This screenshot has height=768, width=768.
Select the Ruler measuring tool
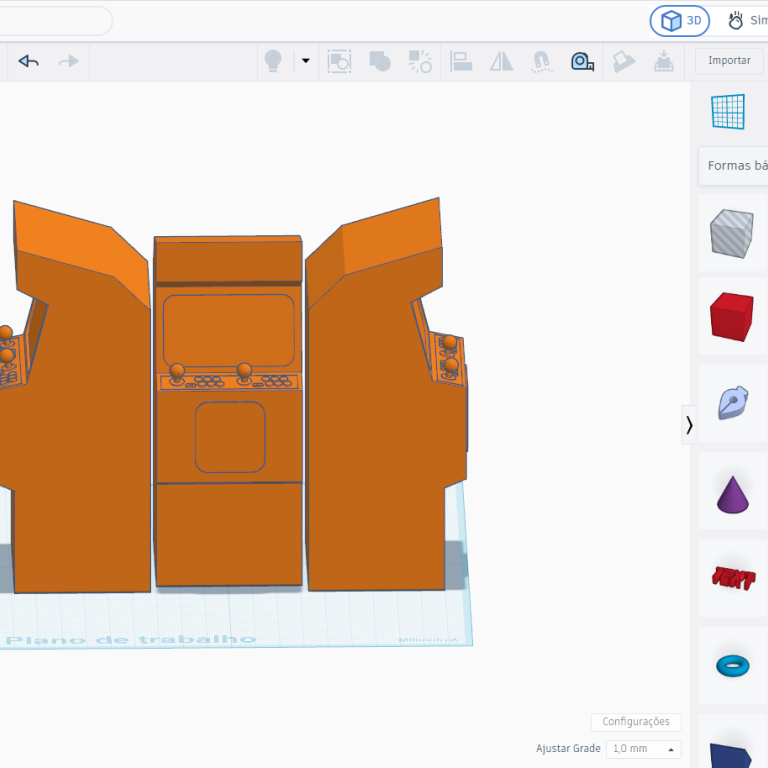(582, 62)
